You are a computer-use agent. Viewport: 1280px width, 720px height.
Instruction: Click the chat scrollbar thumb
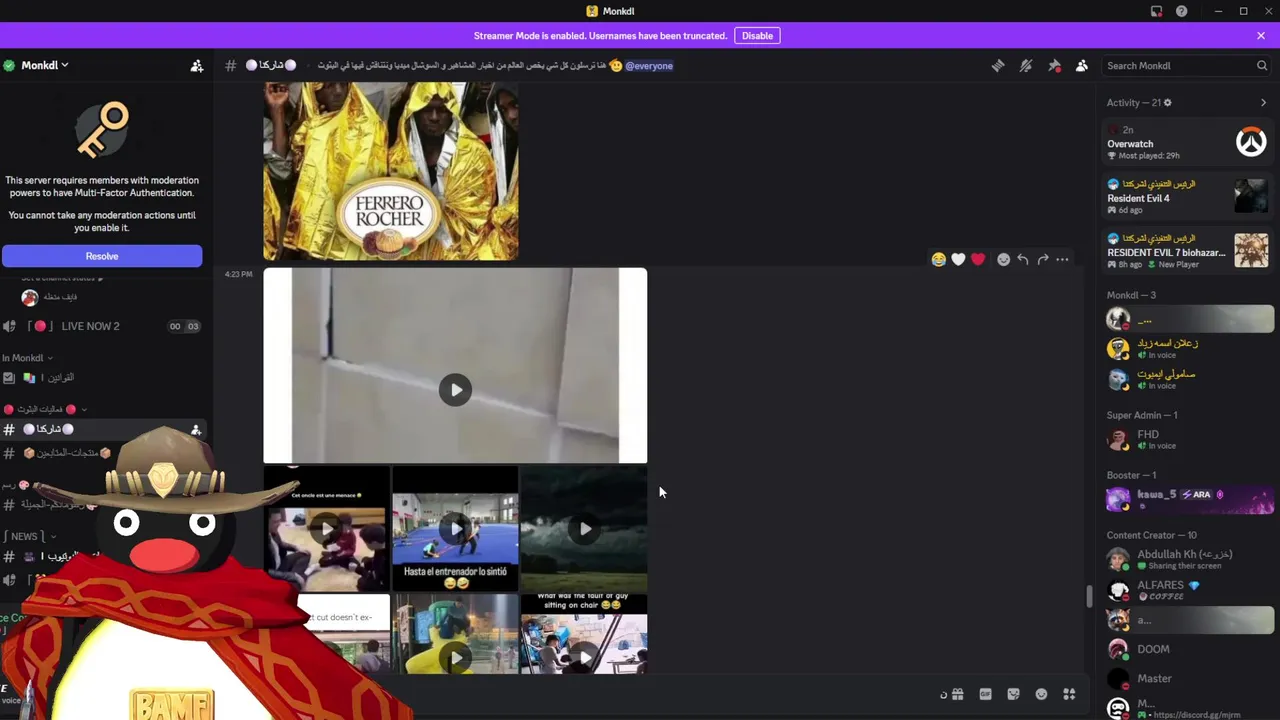(x=1089, y=596)
